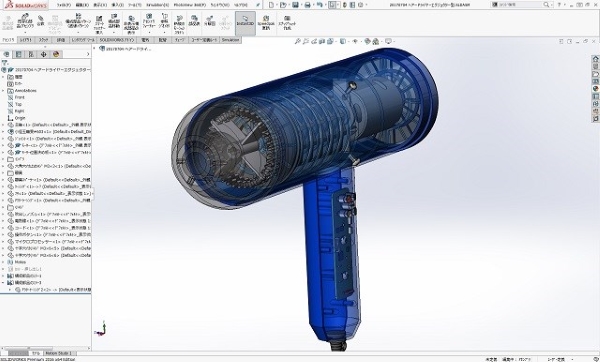The height and width of the screenshot is (362, 600).
Task: Switch to the SOLIDWORKS Add-Ins ribbon tab
Action: [117, 40]
